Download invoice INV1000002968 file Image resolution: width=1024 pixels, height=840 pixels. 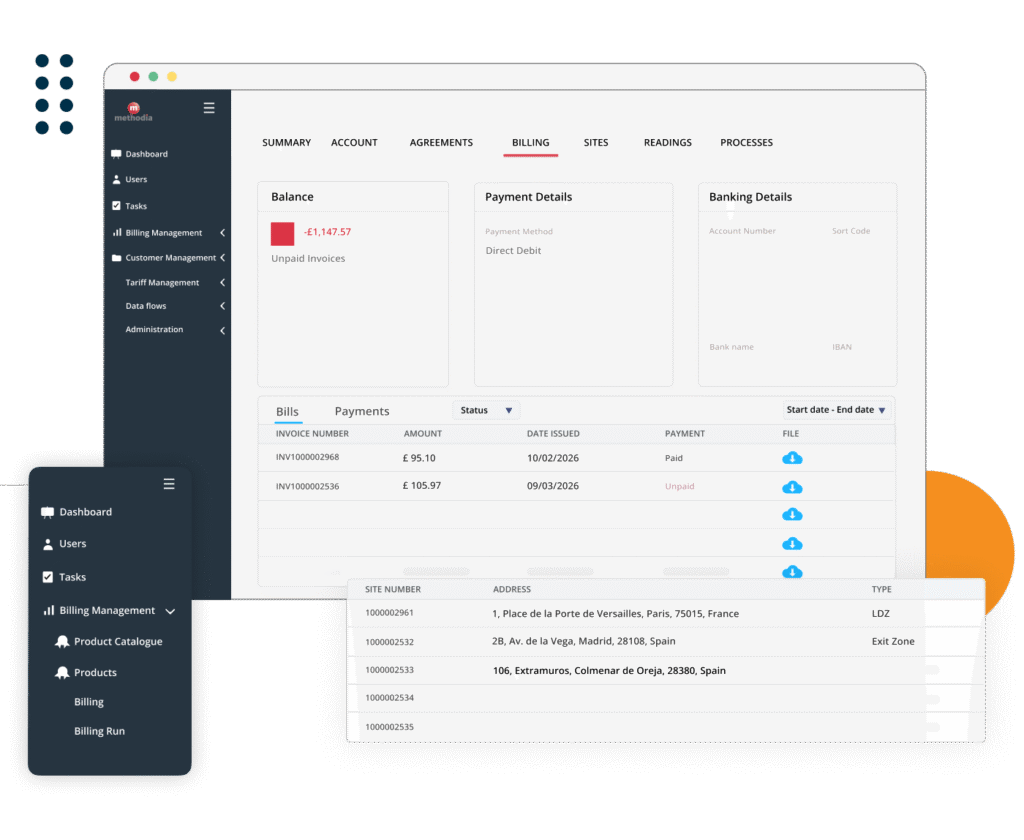tap(792, 458)
